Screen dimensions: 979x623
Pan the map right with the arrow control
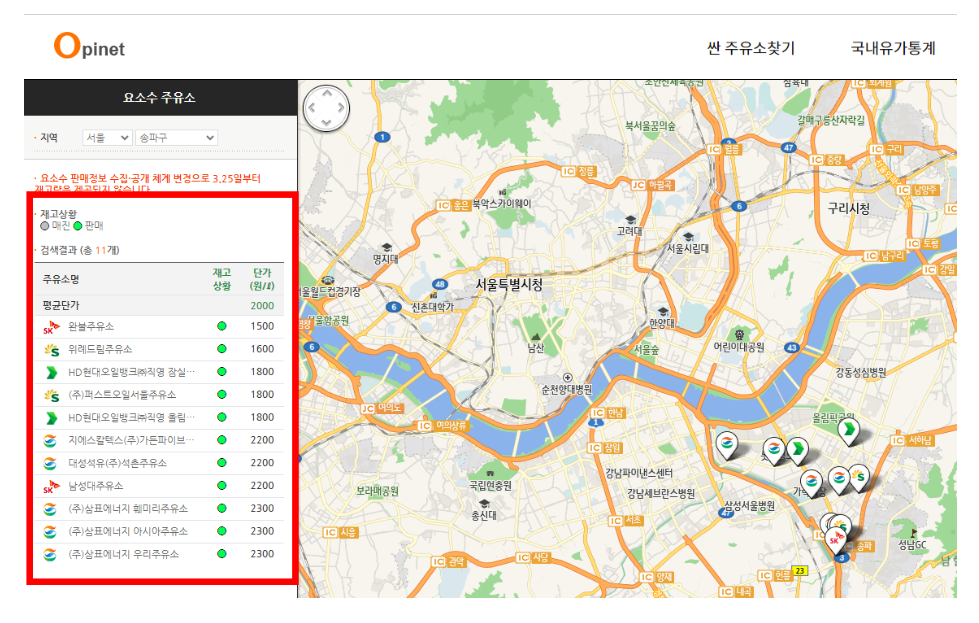[341, 108]
